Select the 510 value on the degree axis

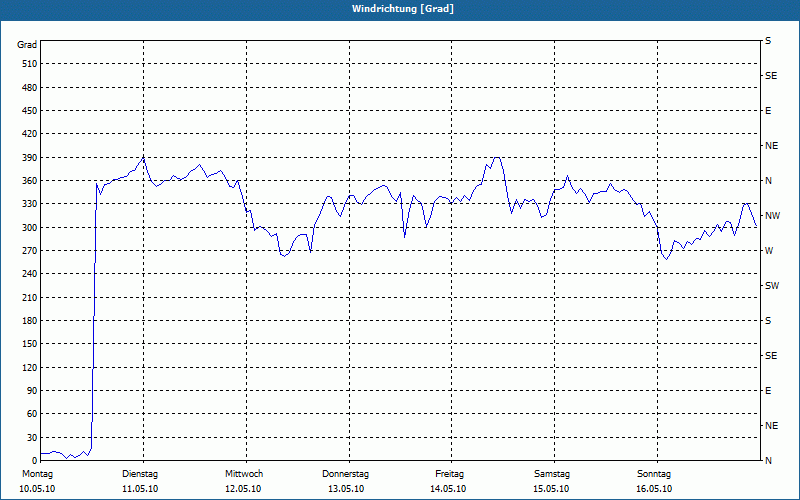30,64
